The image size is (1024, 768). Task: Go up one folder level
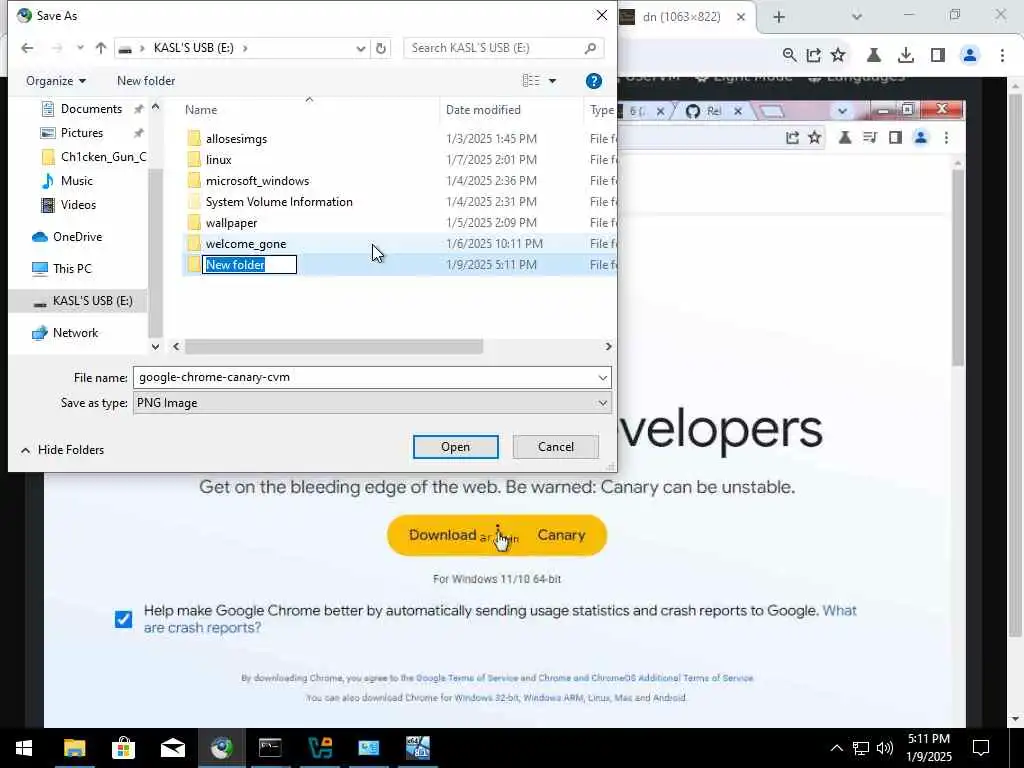coord(101,48)
